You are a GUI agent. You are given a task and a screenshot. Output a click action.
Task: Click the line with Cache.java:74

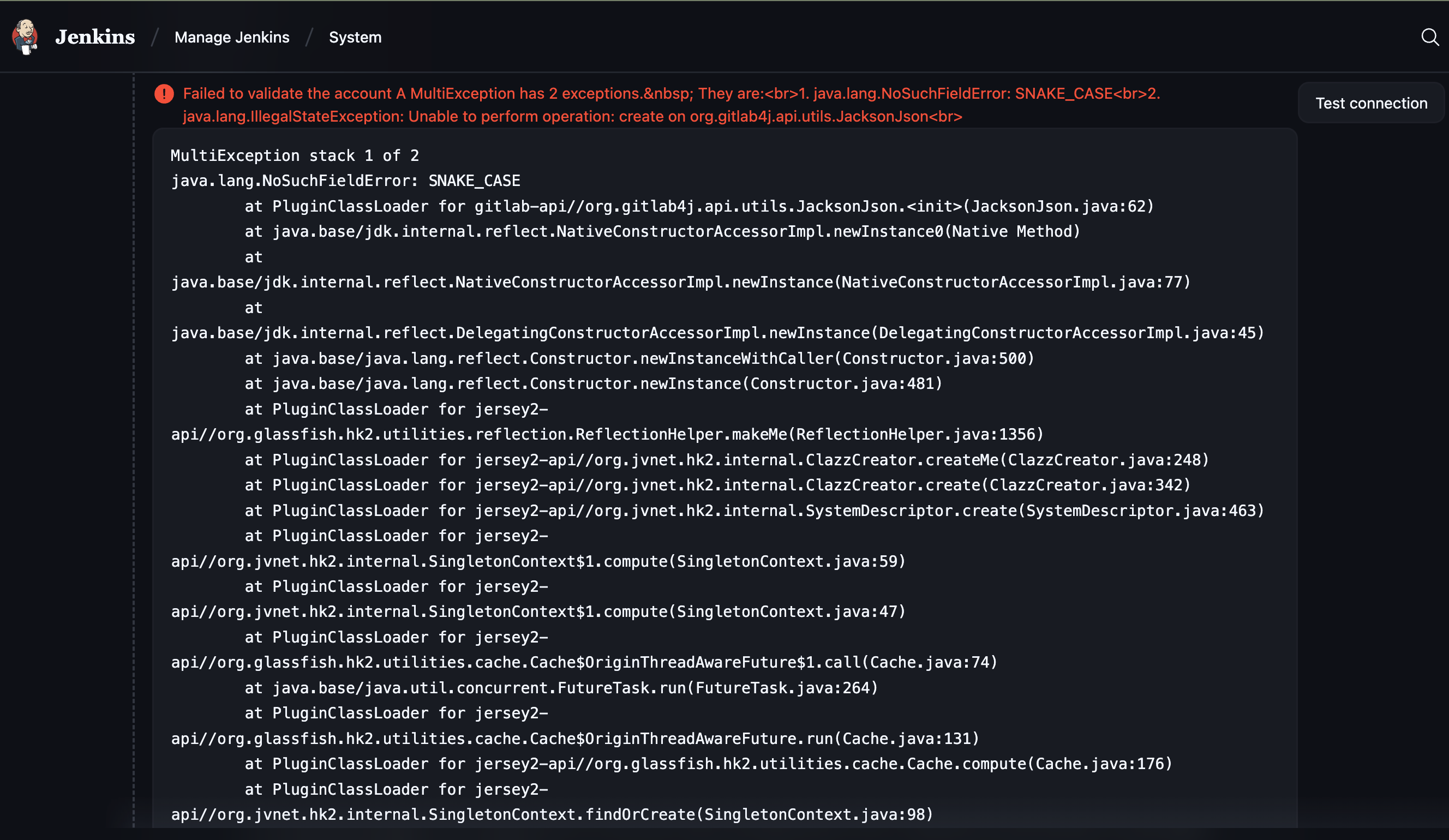click(584, 662)
